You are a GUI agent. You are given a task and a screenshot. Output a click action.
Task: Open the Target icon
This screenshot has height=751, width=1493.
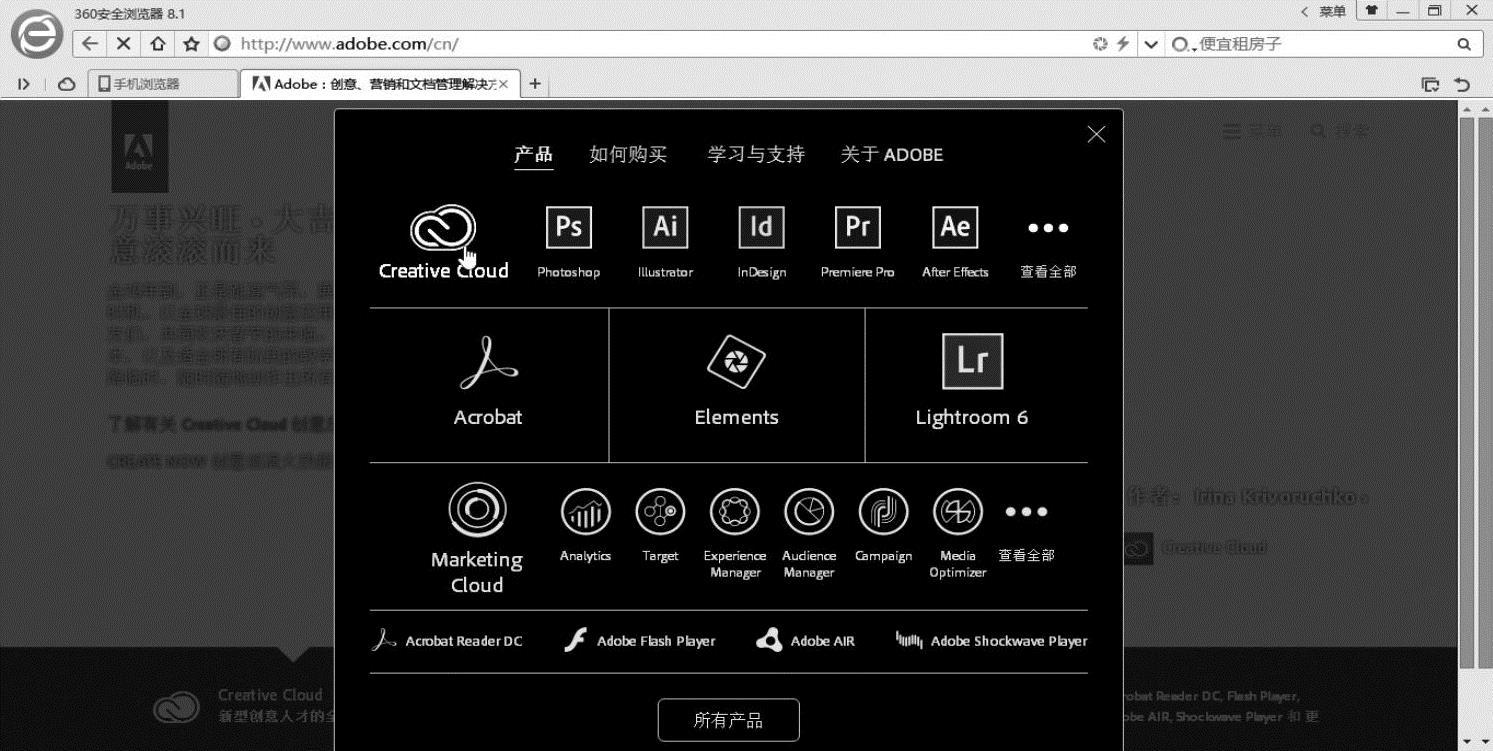pos(660,513)
